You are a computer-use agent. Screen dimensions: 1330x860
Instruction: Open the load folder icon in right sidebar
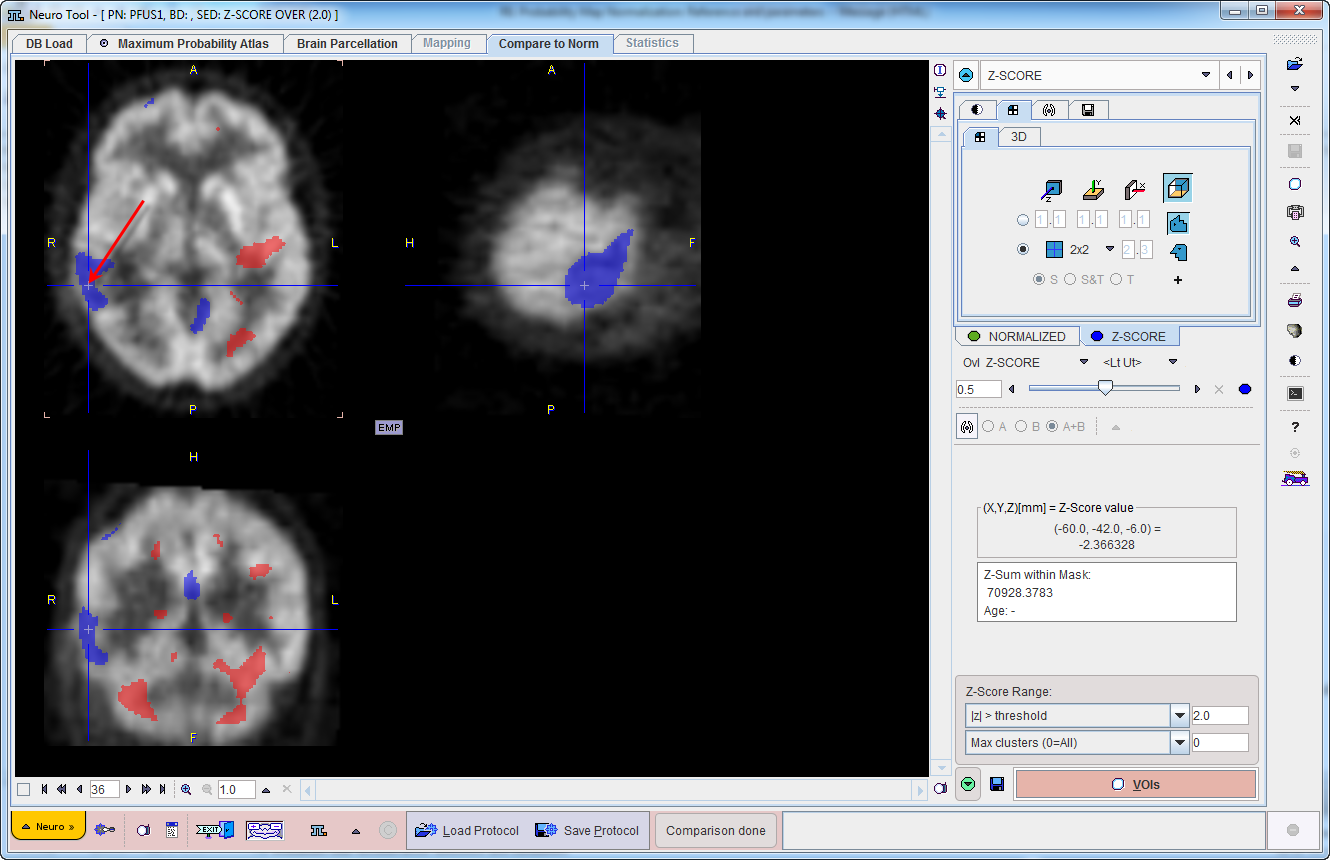1295,64
